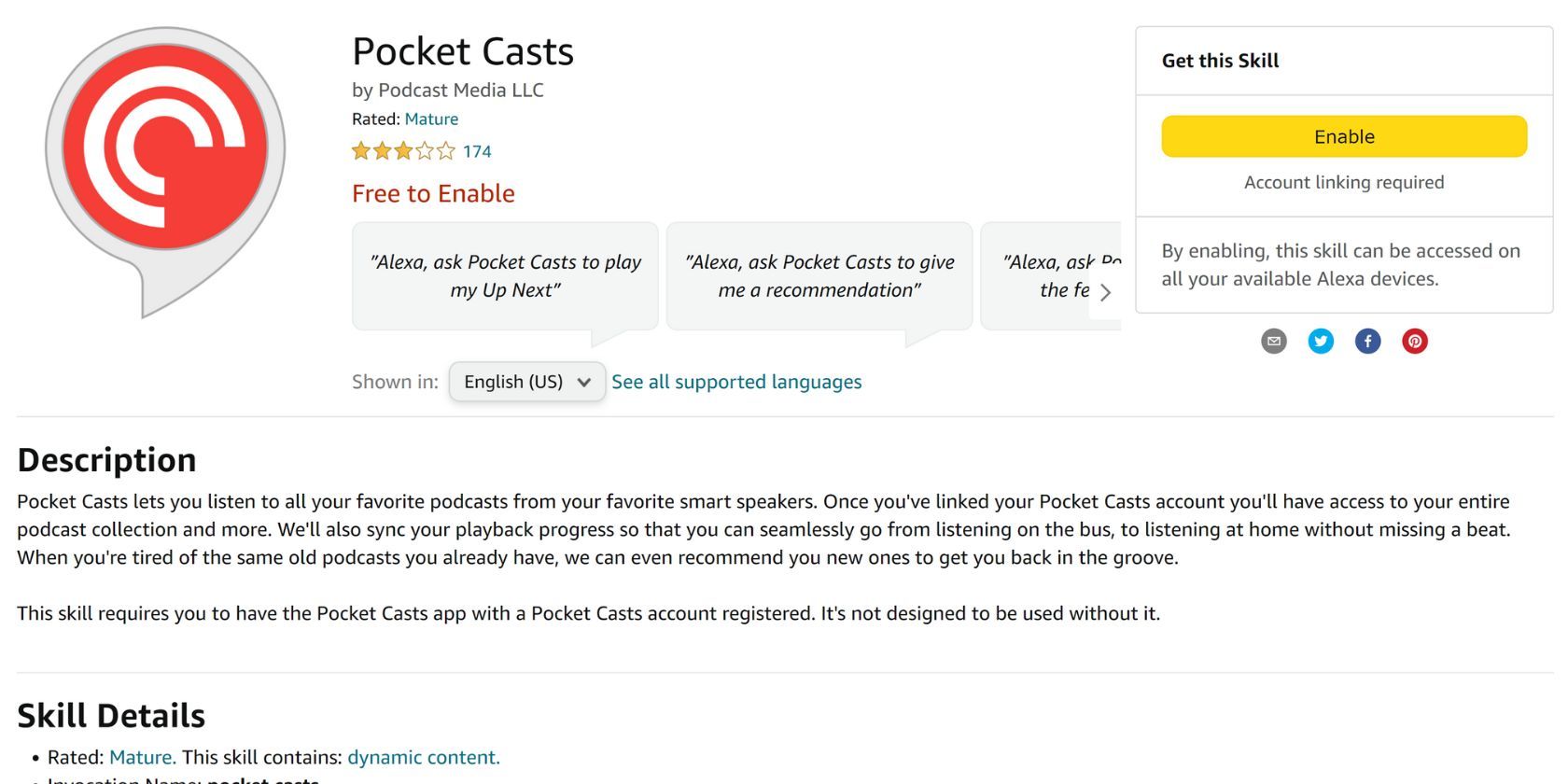This screenshot has height=784, width=1568.
Task: Click the Free to Enable label
Action: pyautogui.click(x=433, y=193)
